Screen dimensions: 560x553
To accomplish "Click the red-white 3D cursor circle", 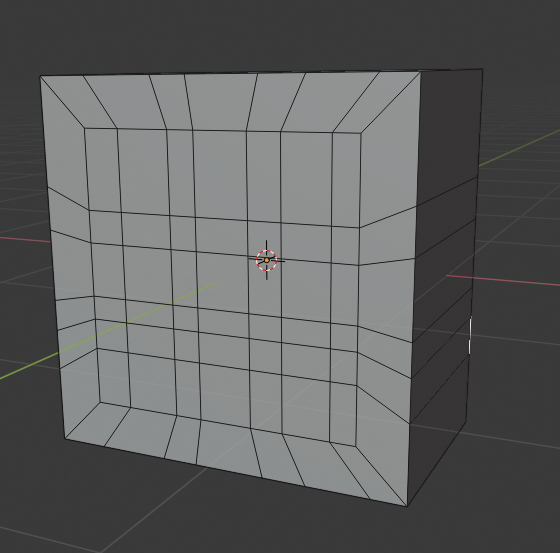I will click(267, 260).
